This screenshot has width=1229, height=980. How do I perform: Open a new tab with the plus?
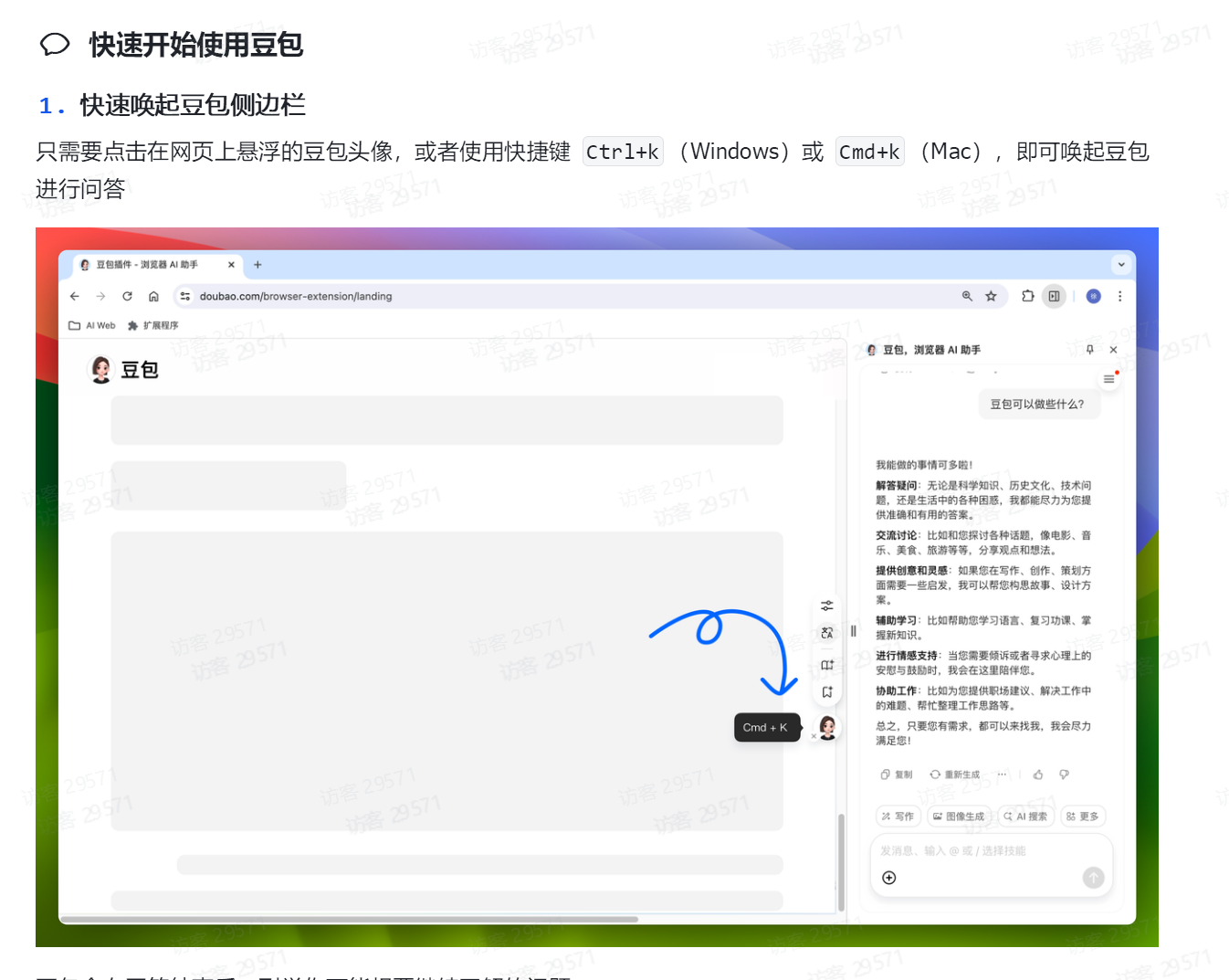coord(257,265)
